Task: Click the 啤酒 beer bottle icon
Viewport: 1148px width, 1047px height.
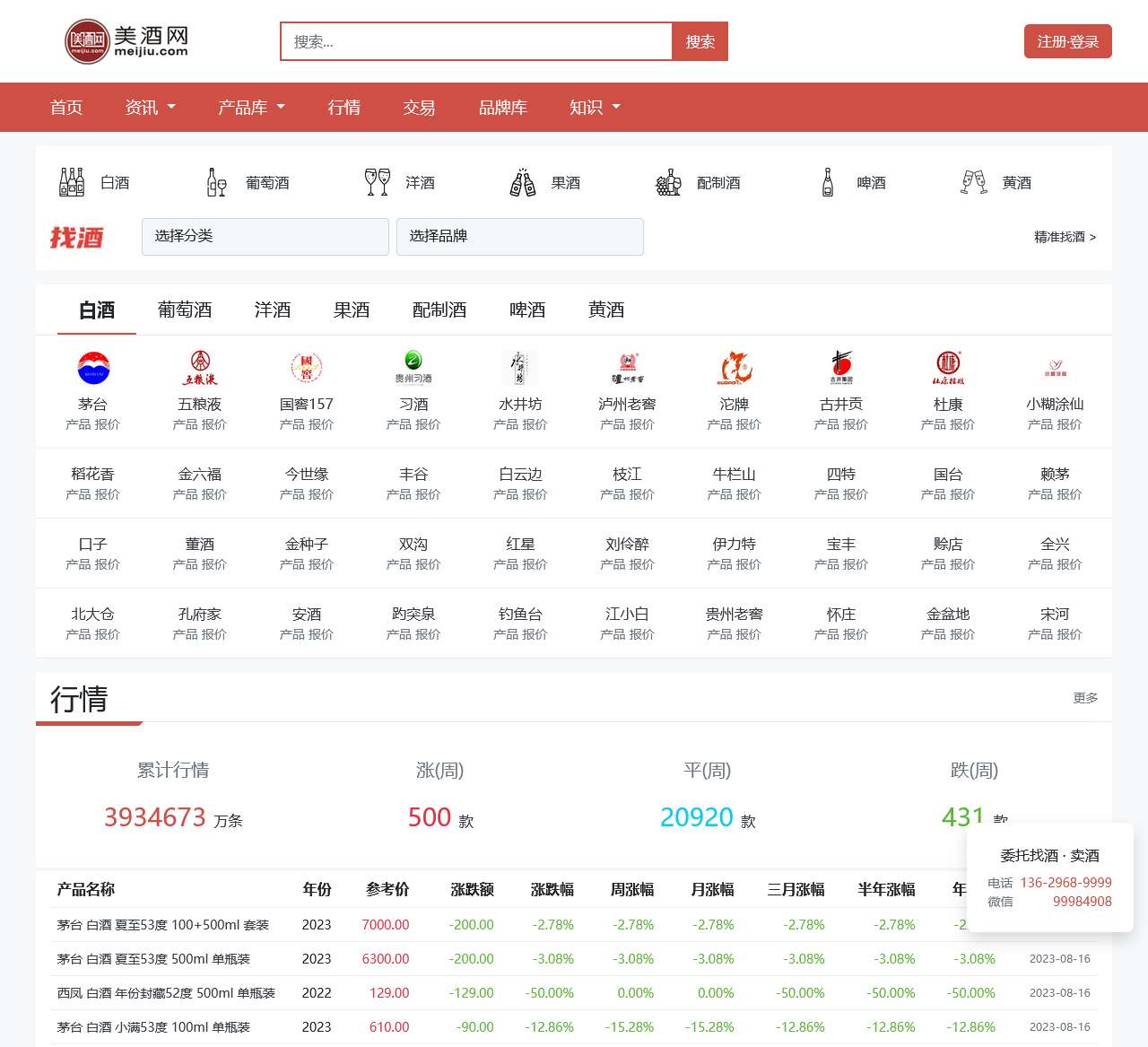Action: pyautogui.click(x=826, y=181)
